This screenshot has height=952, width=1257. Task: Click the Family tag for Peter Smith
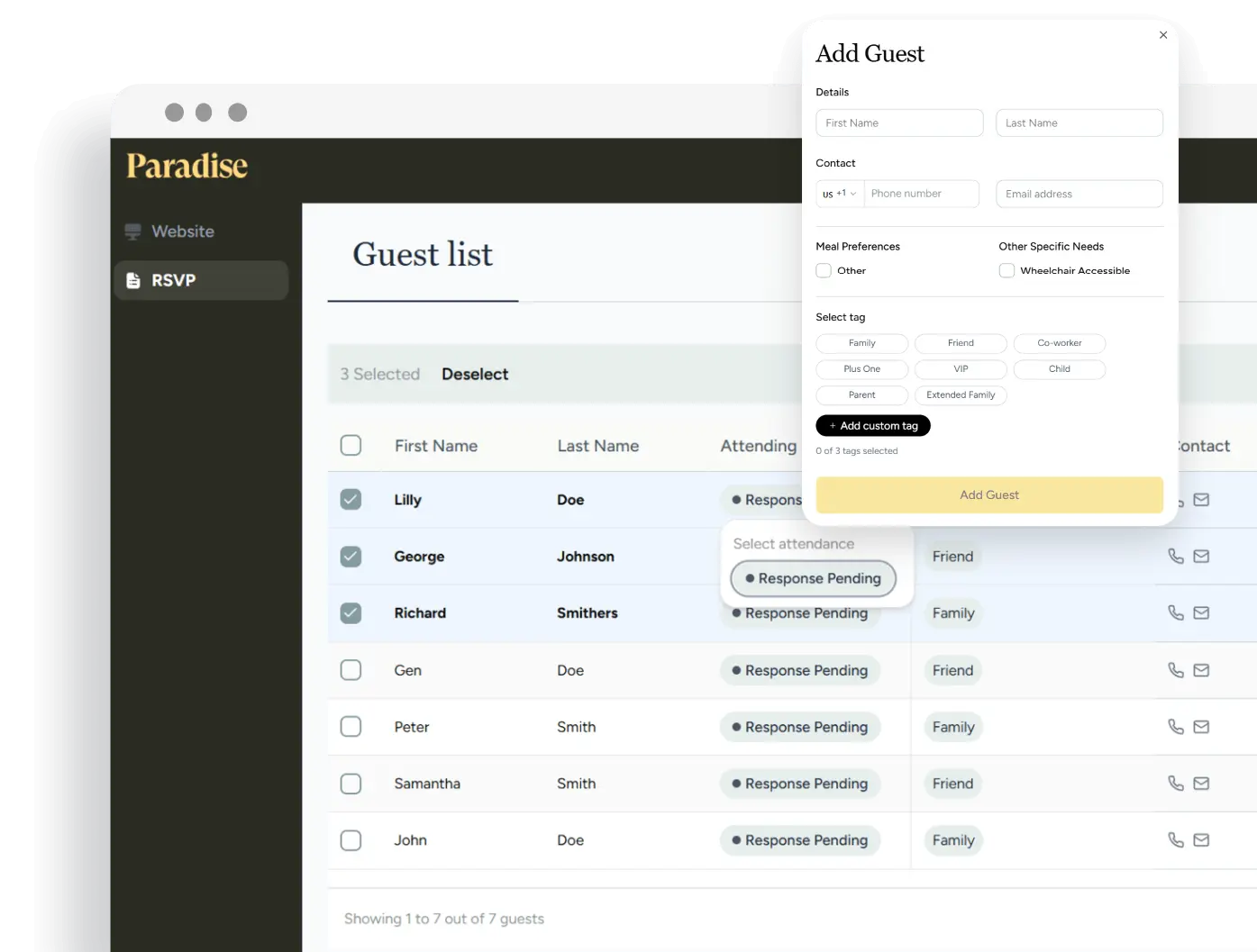click(x=953, y=727)
